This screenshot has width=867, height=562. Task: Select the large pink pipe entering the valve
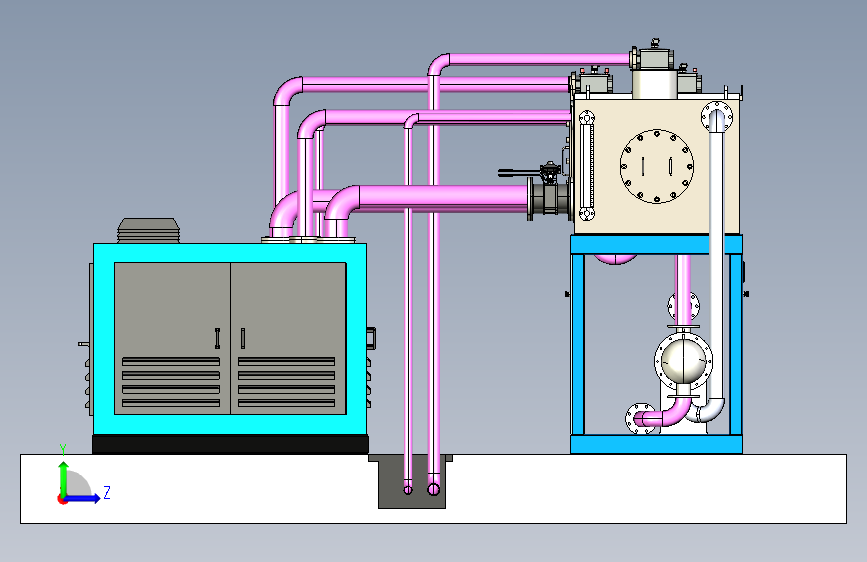442,198
